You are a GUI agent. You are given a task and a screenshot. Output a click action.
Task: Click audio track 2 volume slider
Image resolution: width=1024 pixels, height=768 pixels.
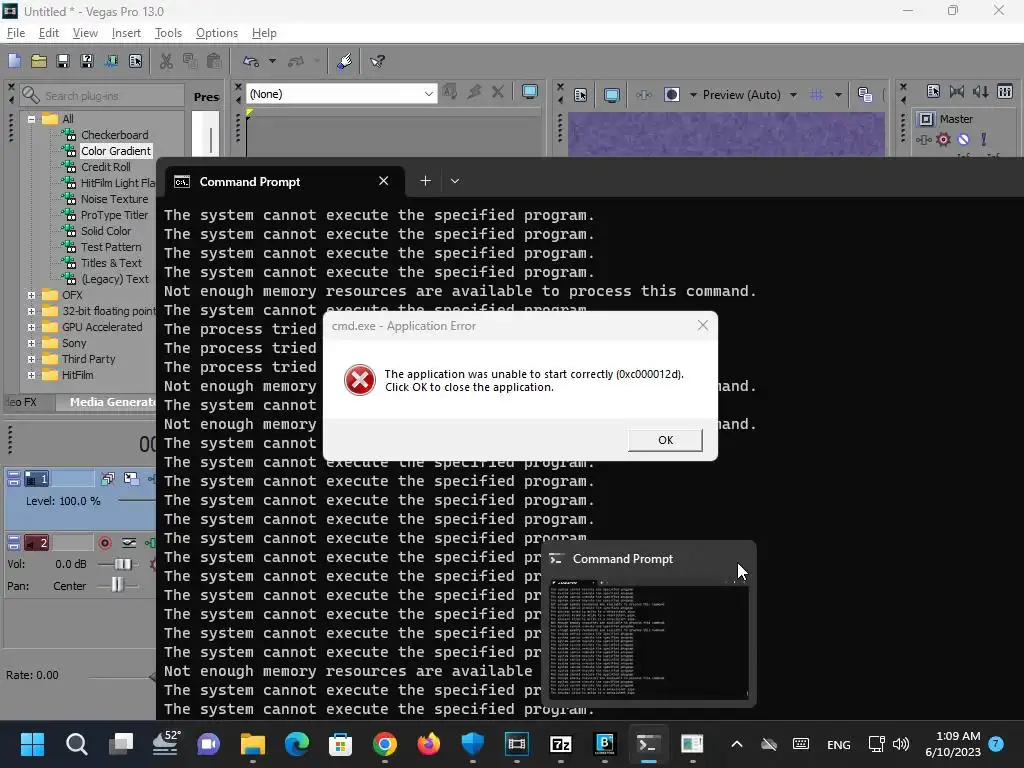121,564
